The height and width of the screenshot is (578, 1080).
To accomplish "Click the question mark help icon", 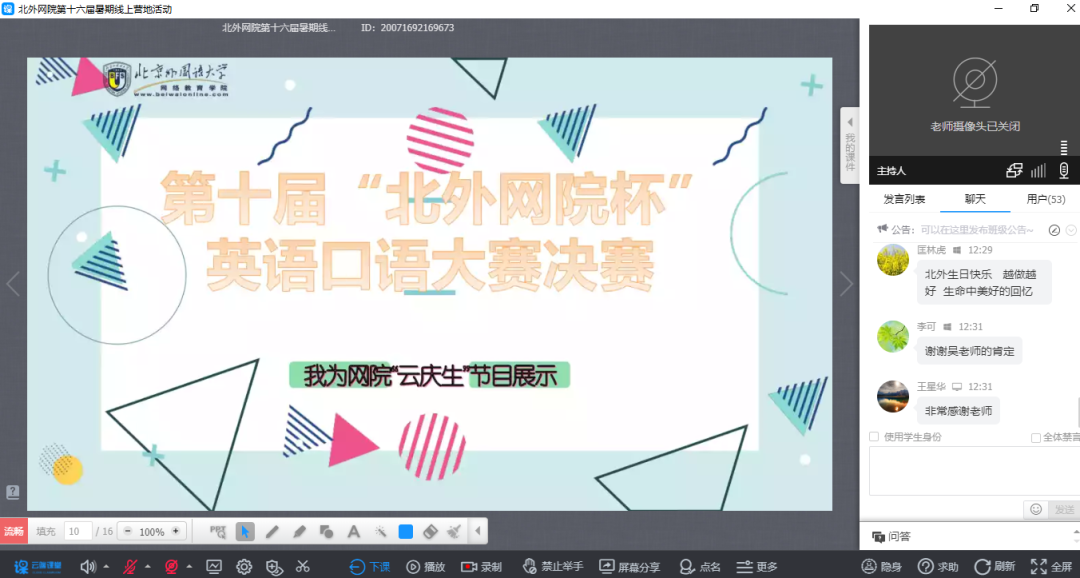I will click(12, 492).
